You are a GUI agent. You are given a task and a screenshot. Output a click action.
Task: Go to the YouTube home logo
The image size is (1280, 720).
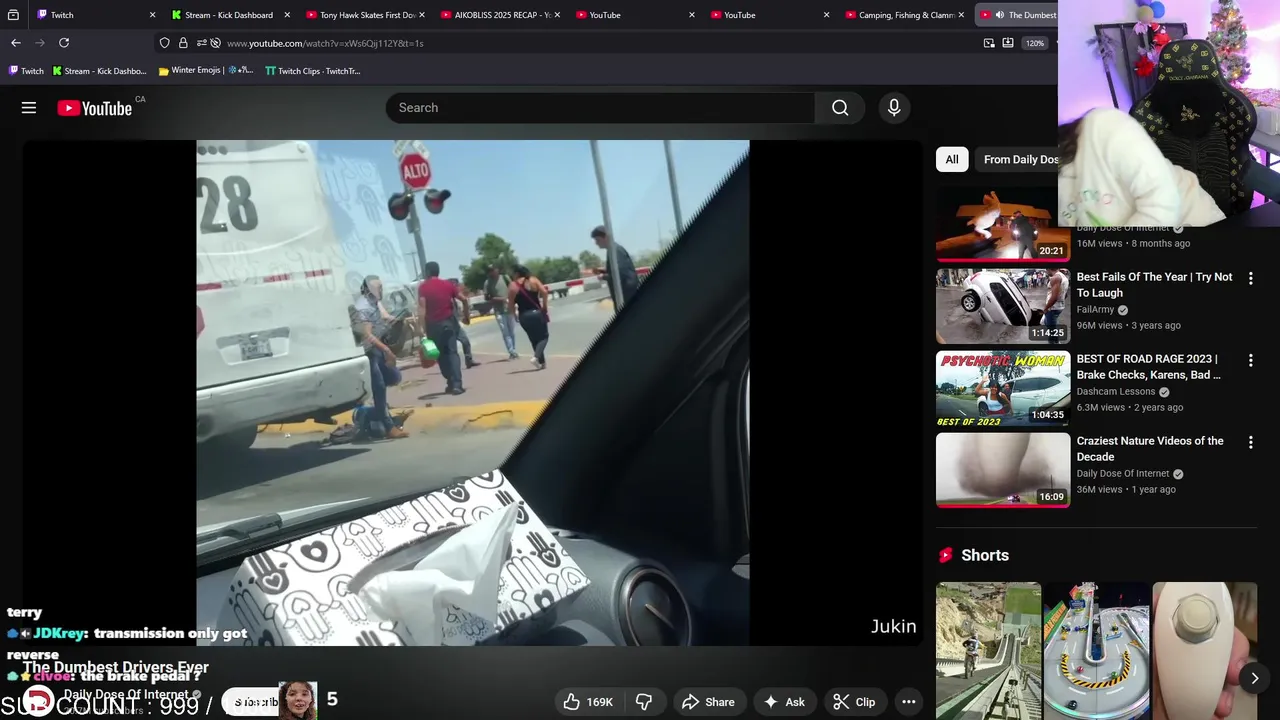pos(95,108)
